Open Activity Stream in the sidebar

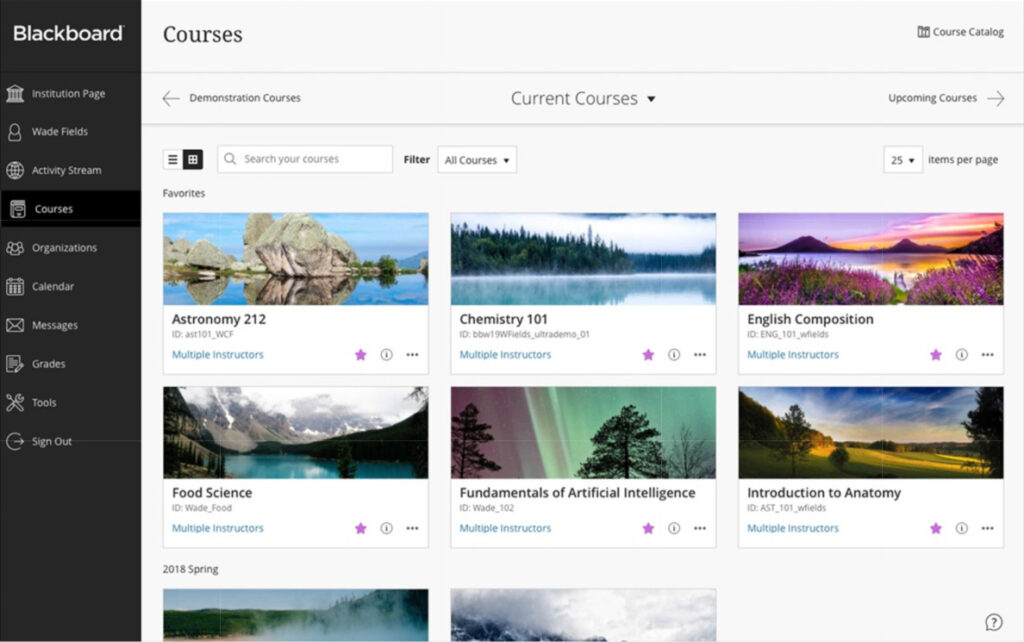coord(66,170)
